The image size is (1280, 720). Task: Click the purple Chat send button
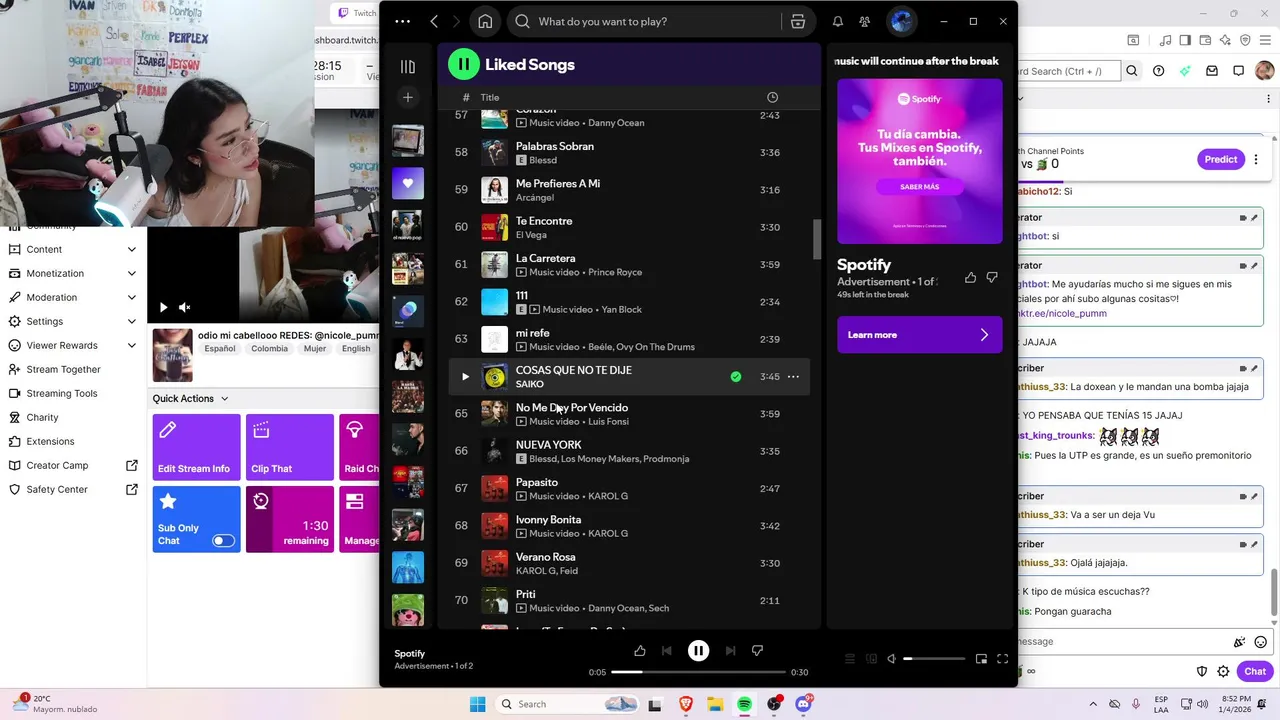pos(1255,671)
